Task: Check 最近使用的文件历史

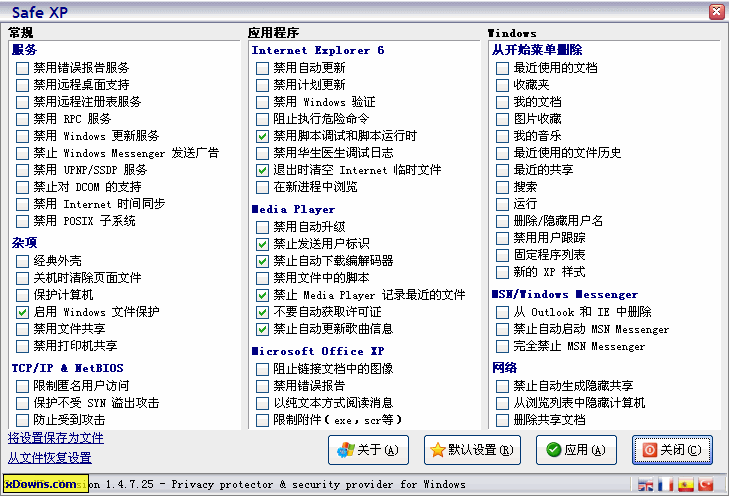Action: [x=502, y=153]
